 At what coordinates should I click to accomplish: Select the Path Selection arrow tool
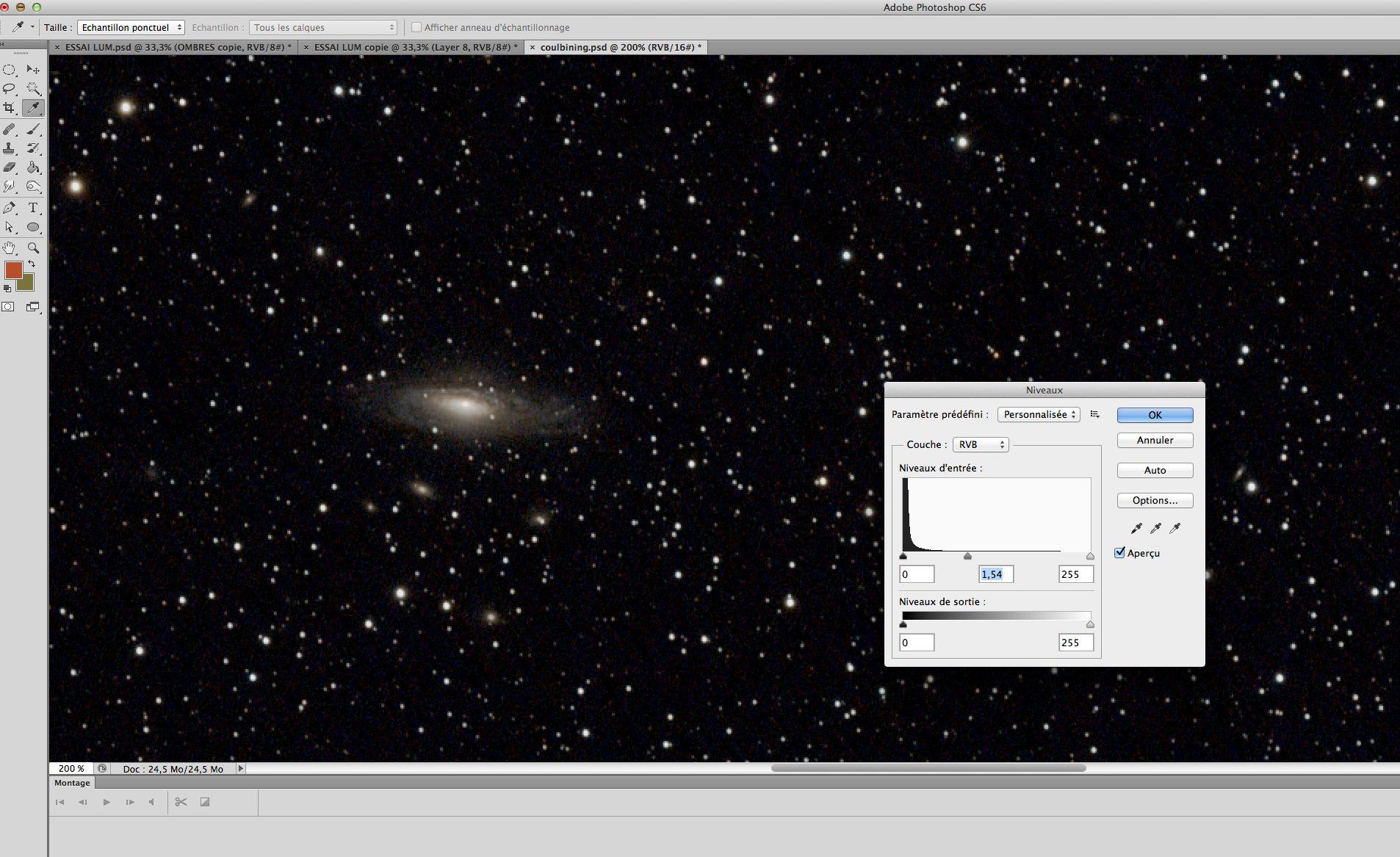(10, 228)
